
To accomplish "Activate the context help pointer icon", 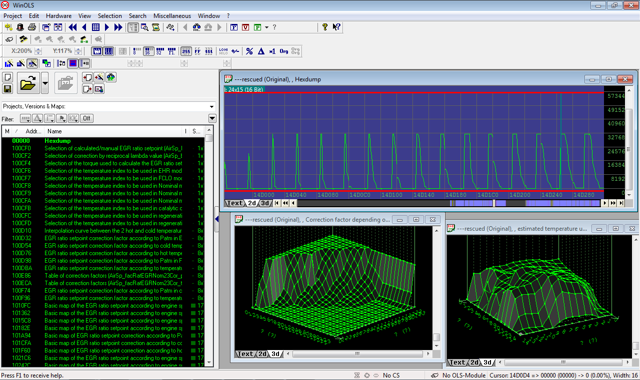I will [336, 27].
